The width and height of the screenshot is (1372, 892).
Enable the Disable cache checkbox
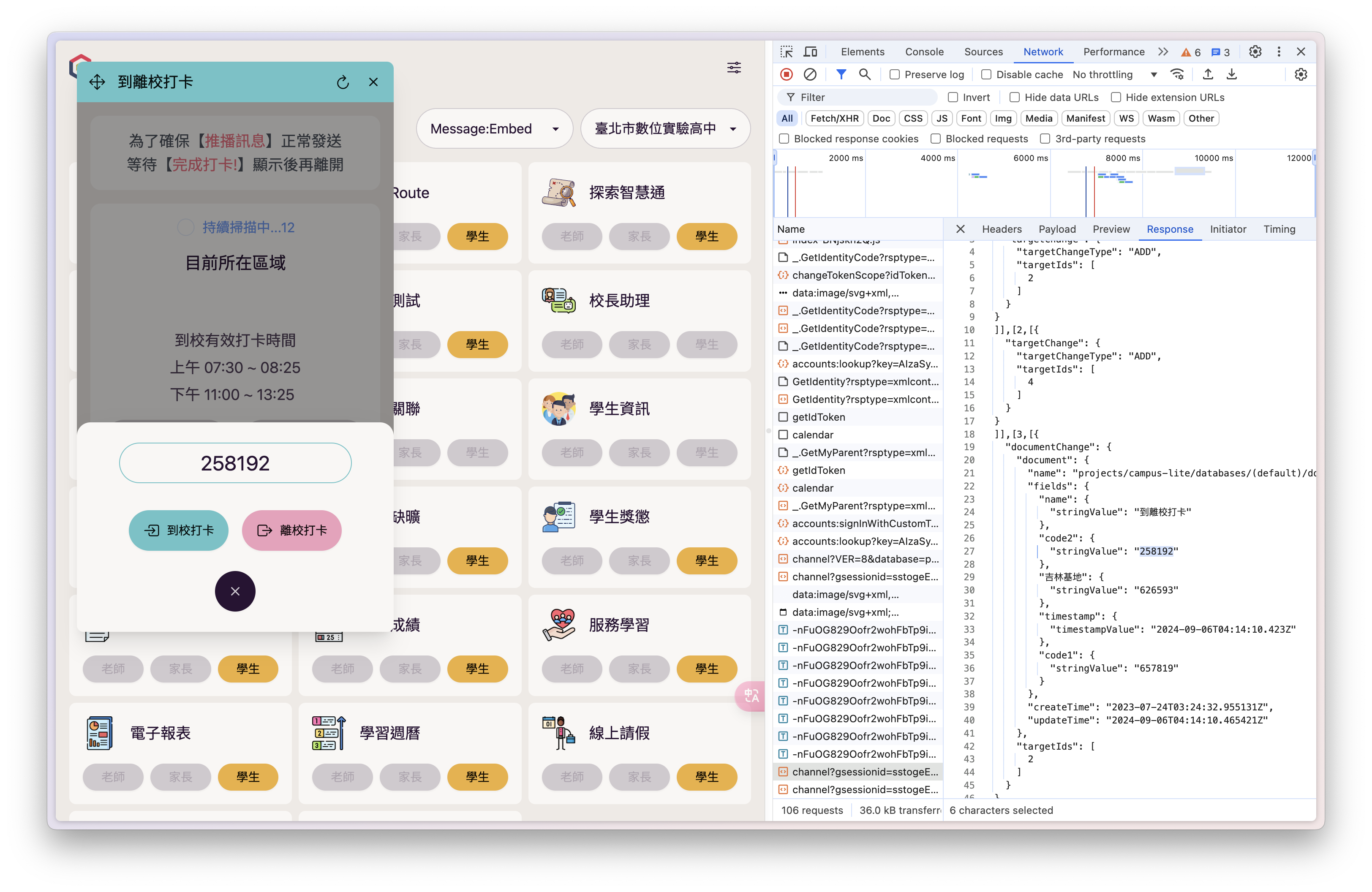pos(986,74)
